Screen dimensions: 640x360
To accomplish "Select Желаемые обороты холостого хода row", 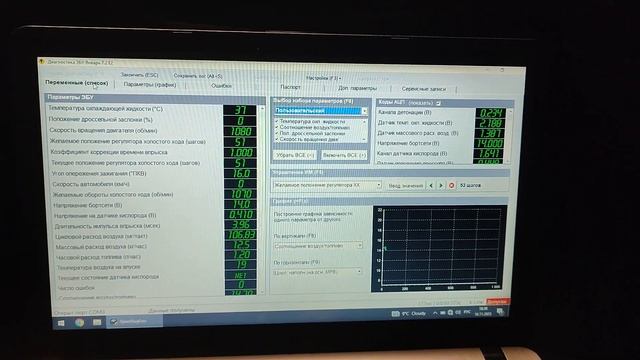I will 155,195.
